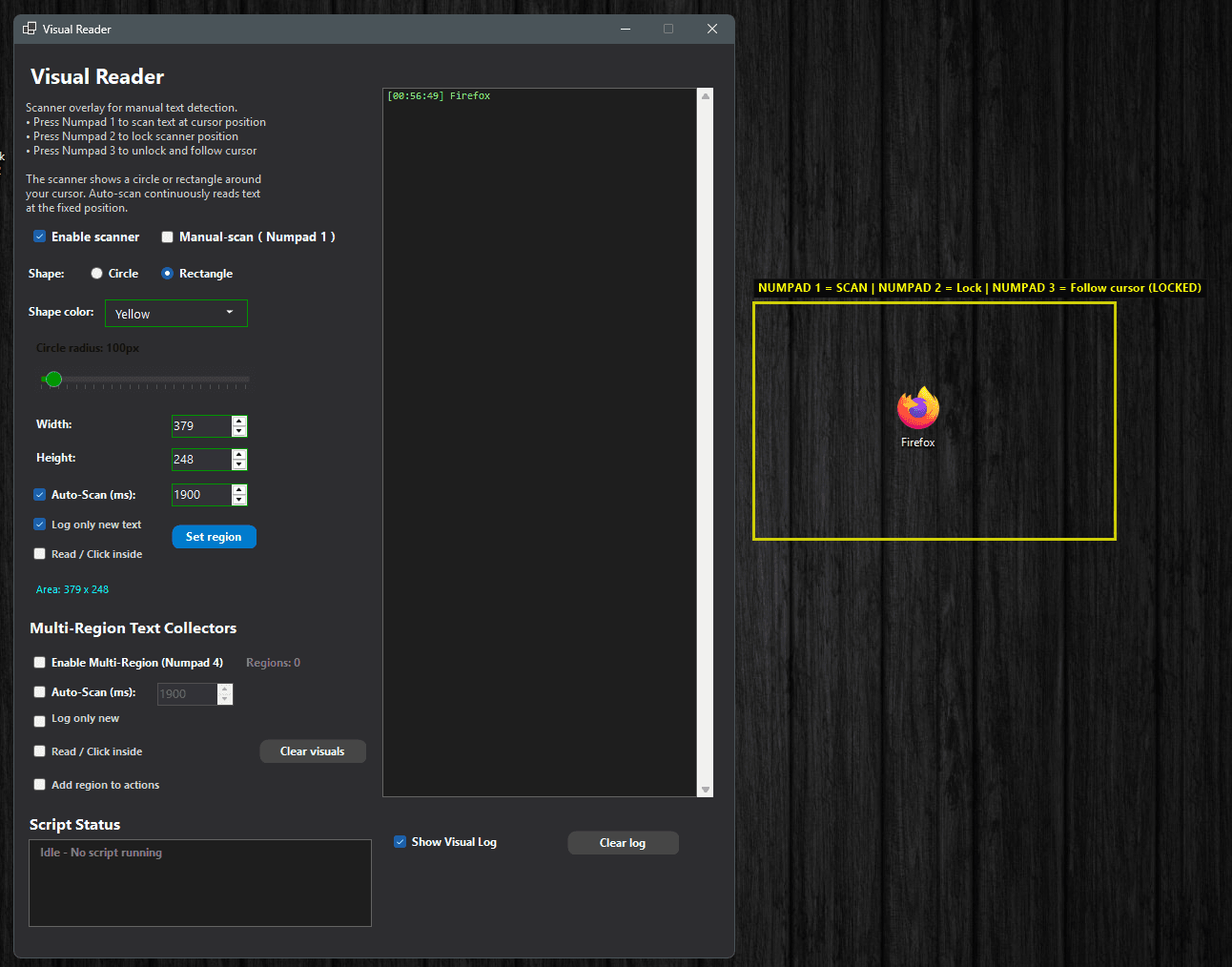Screen dimensions: 1232x967
Task: Check Add region to actions
Action: 39,784
